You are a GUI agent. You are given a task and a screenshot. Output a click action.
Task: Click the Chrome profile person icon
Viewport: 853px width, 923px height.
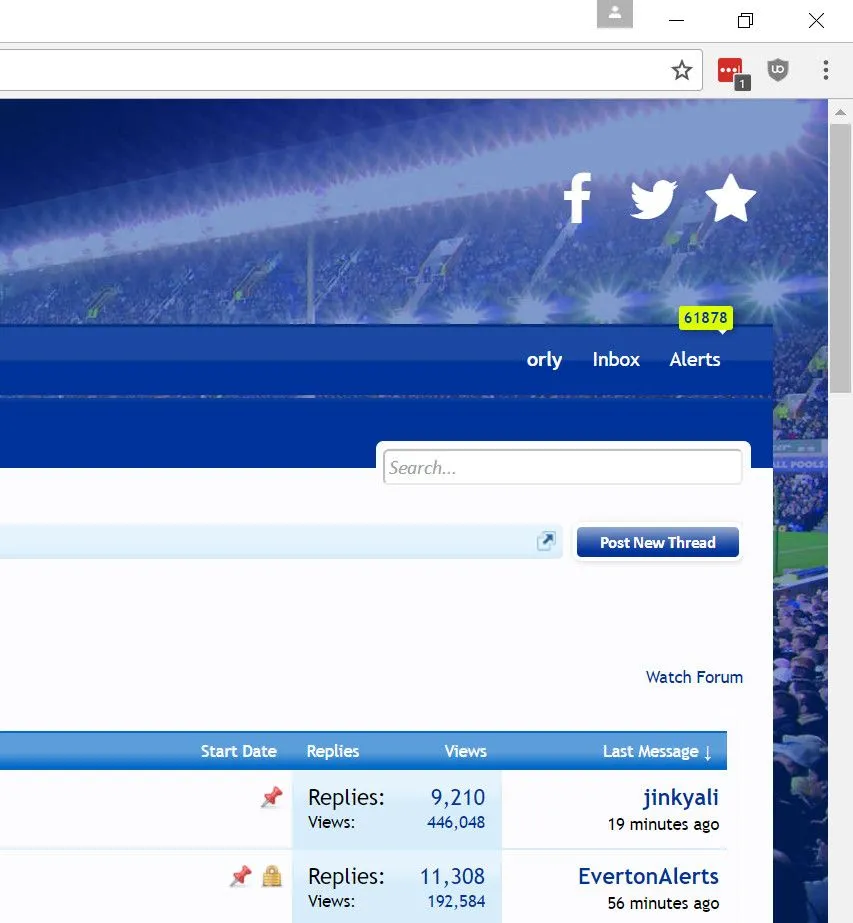point(615,14)
